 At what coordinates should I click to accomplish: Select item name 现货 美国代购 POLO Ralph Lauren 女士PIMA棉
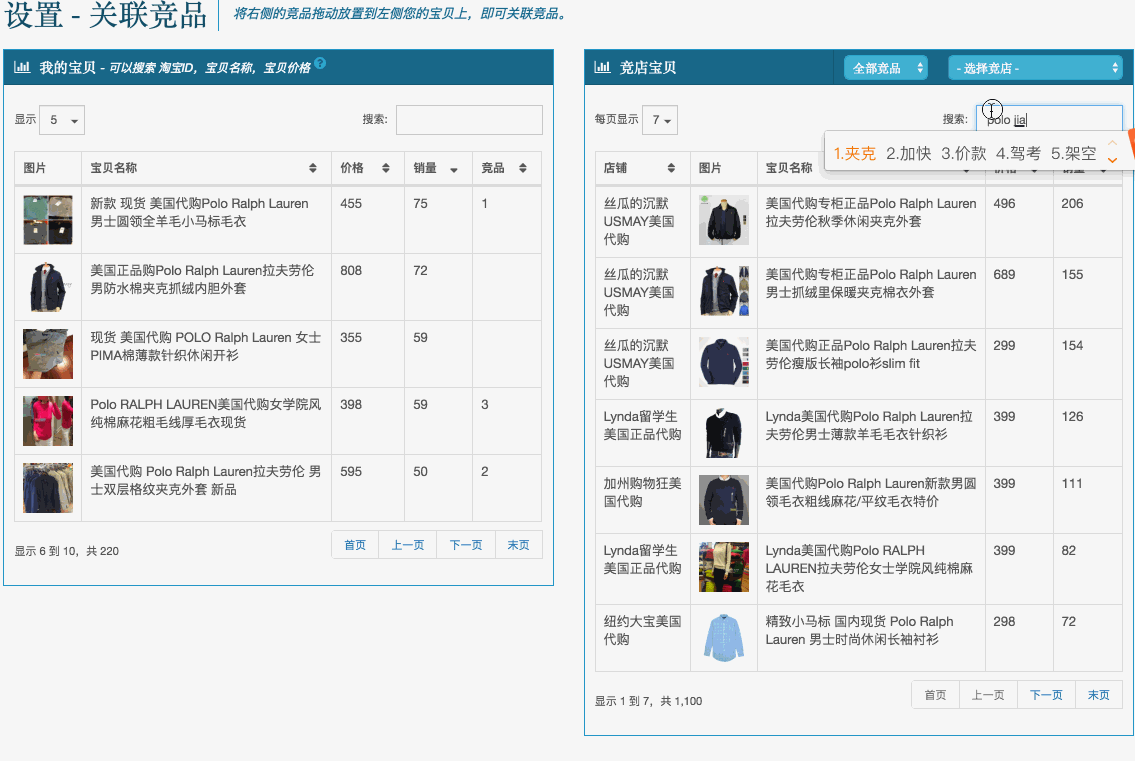click(206, 347)
